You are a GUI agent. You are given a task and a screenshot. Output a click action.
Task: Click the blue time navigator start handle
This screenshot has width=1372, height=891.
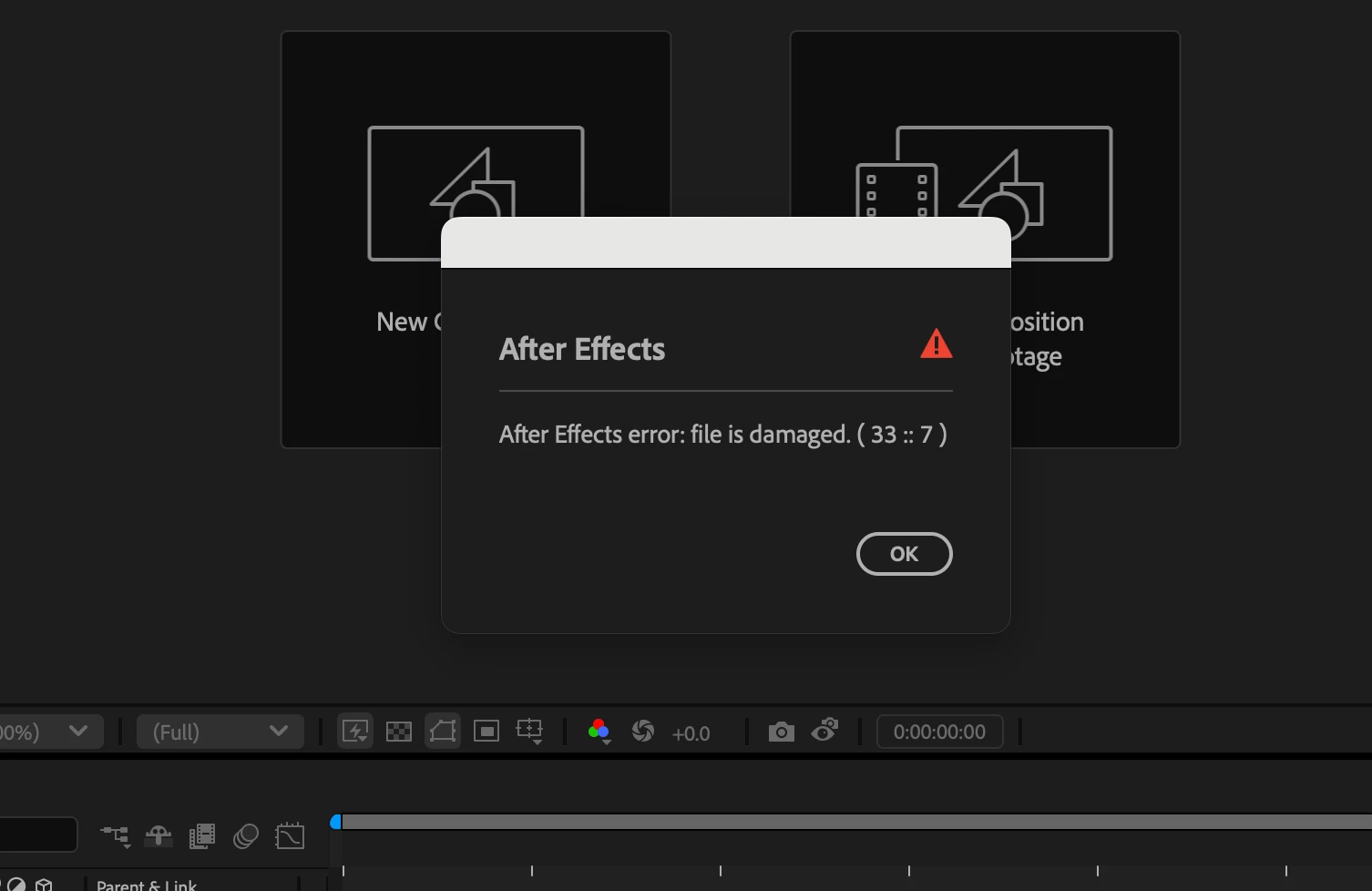[335, 822]
